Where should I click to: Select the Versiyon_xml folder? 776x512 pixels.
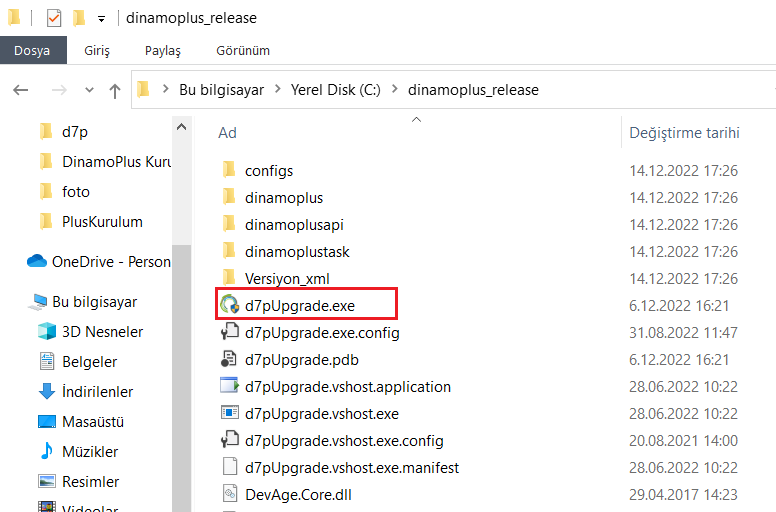[287, 279]
